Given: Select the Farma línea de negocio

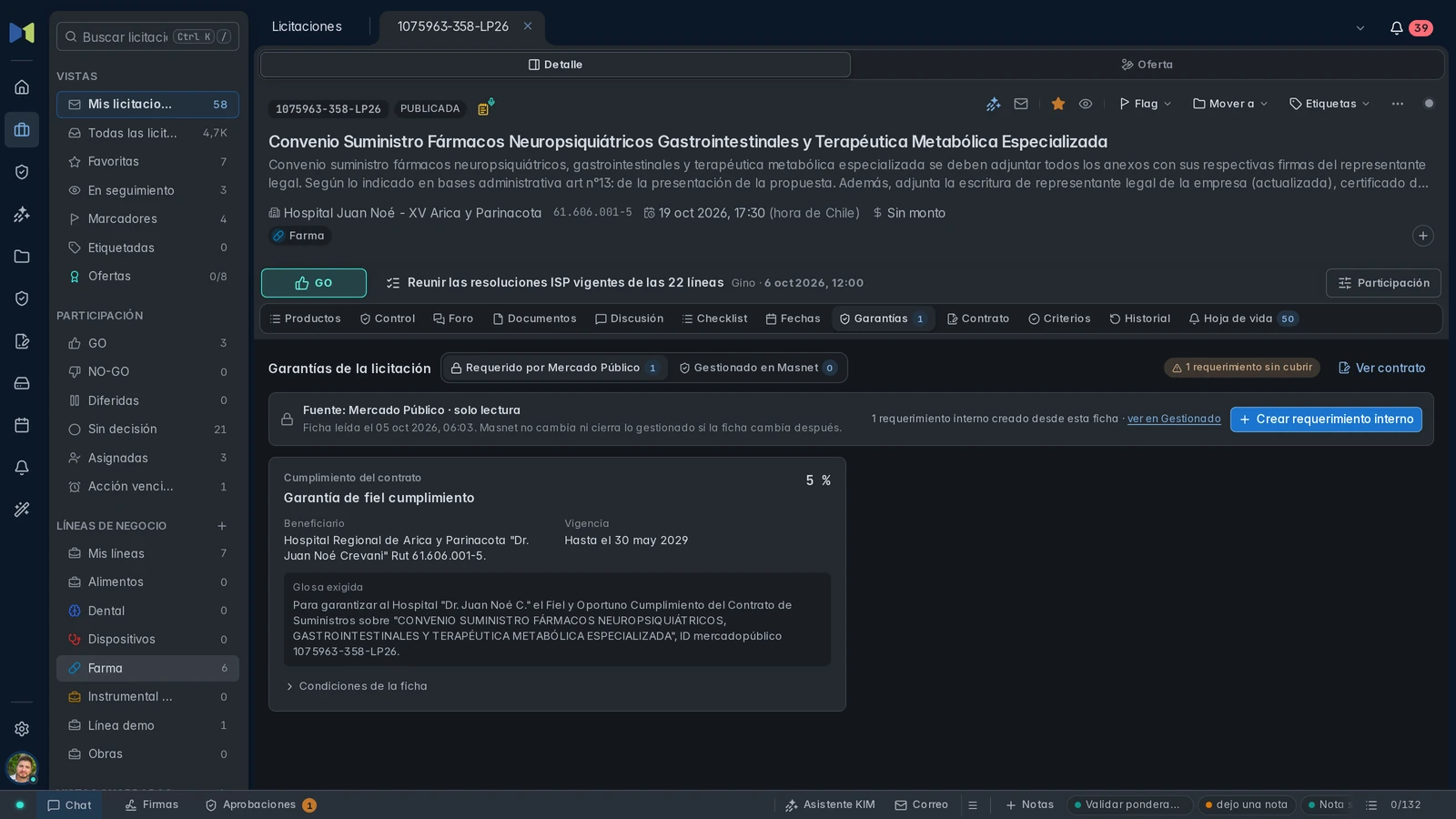Looking at the screenshot, I should [147, 668].
